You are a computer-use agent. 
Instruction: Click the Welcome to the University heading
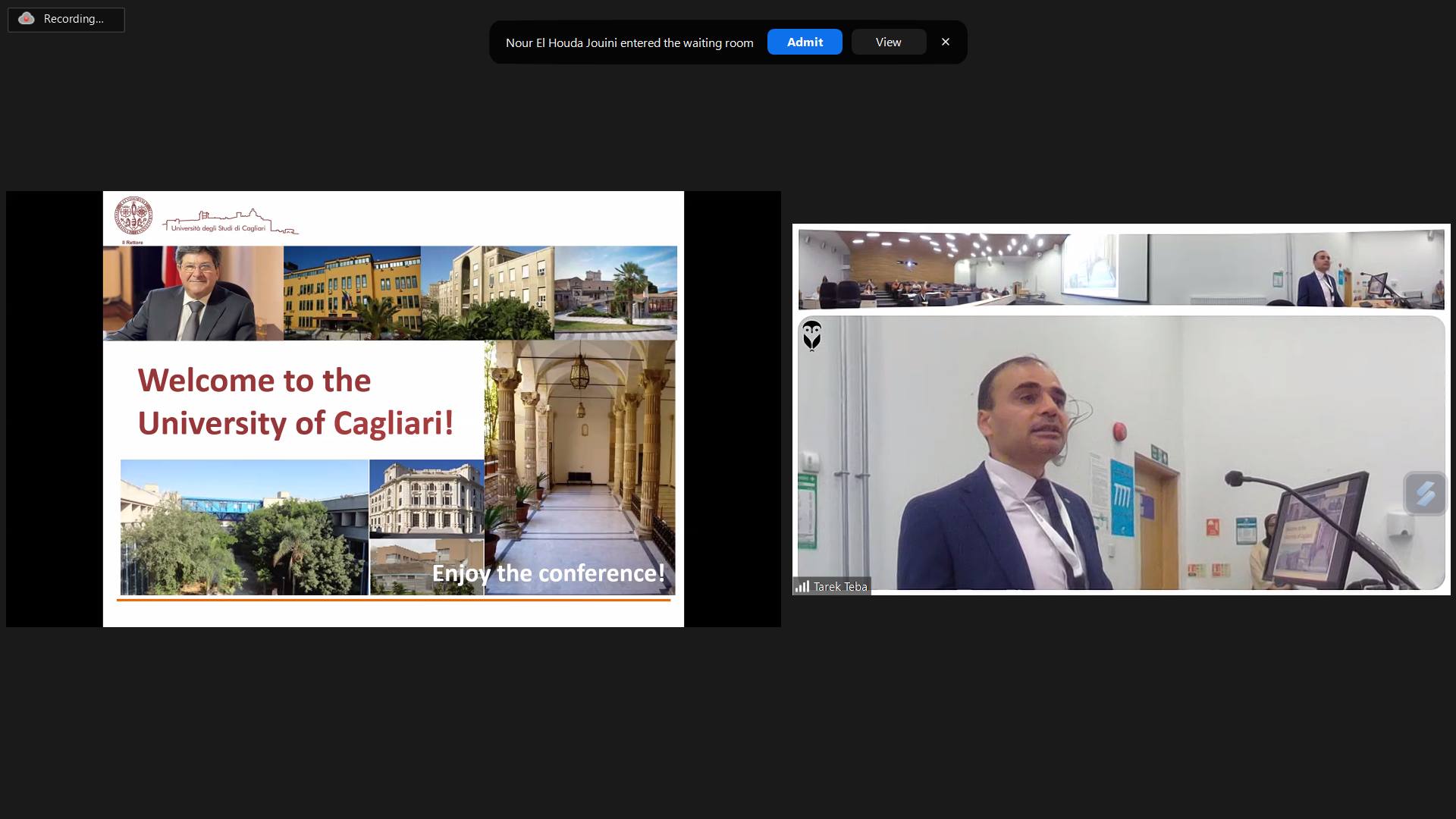coord(295,402)
